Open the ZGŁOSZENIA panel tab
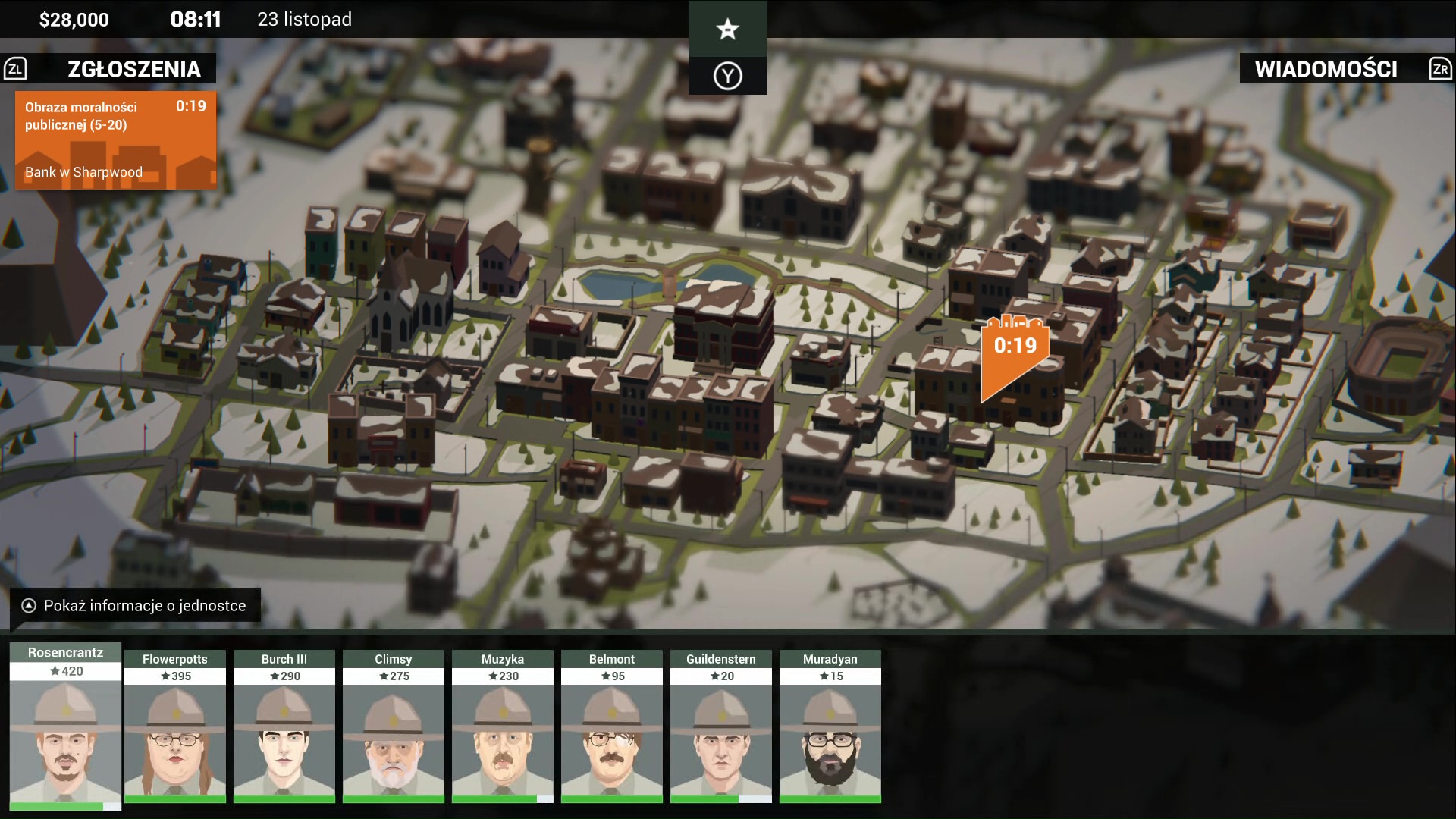Image resolution: width=1456 pixels, height=819 pixels. pos(133,69)
